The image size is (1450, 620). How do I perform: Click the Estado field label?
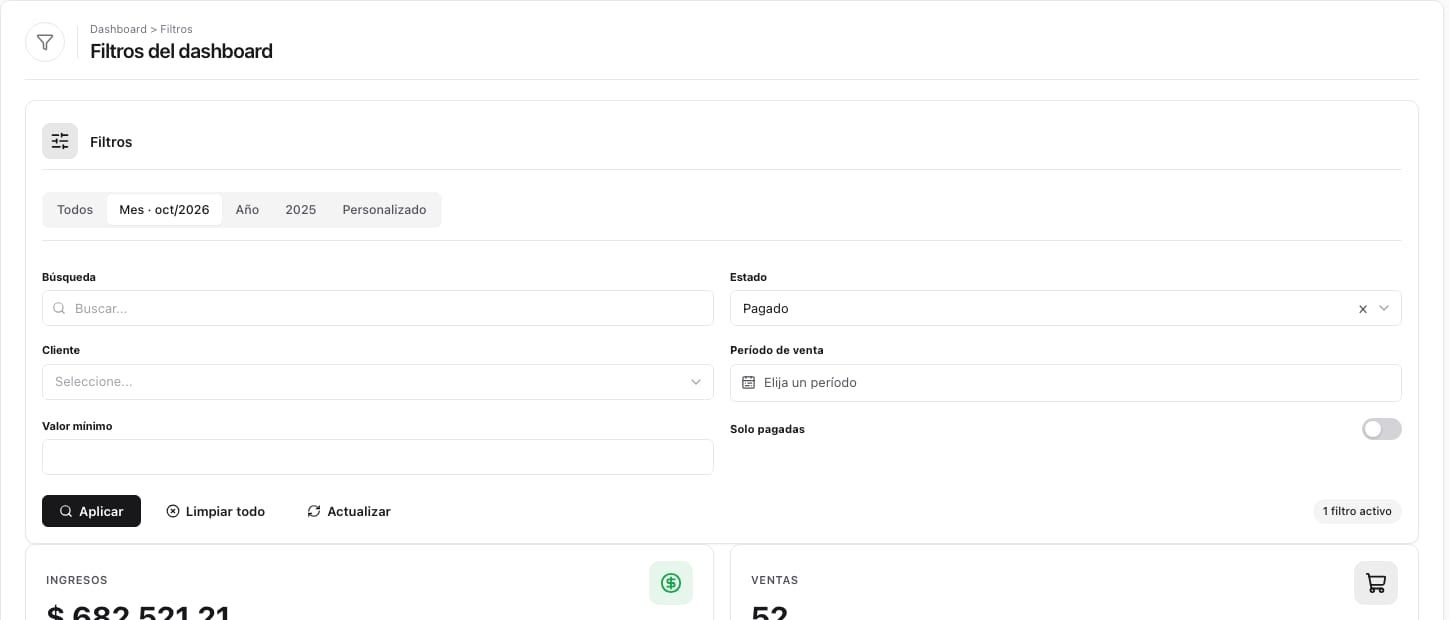[748, 277]
